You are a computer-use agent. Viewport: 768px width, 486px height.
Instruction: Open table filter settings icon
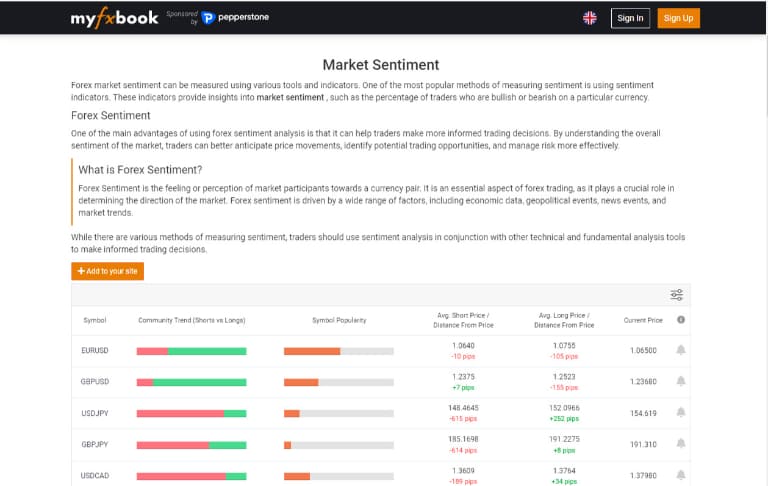677,295
